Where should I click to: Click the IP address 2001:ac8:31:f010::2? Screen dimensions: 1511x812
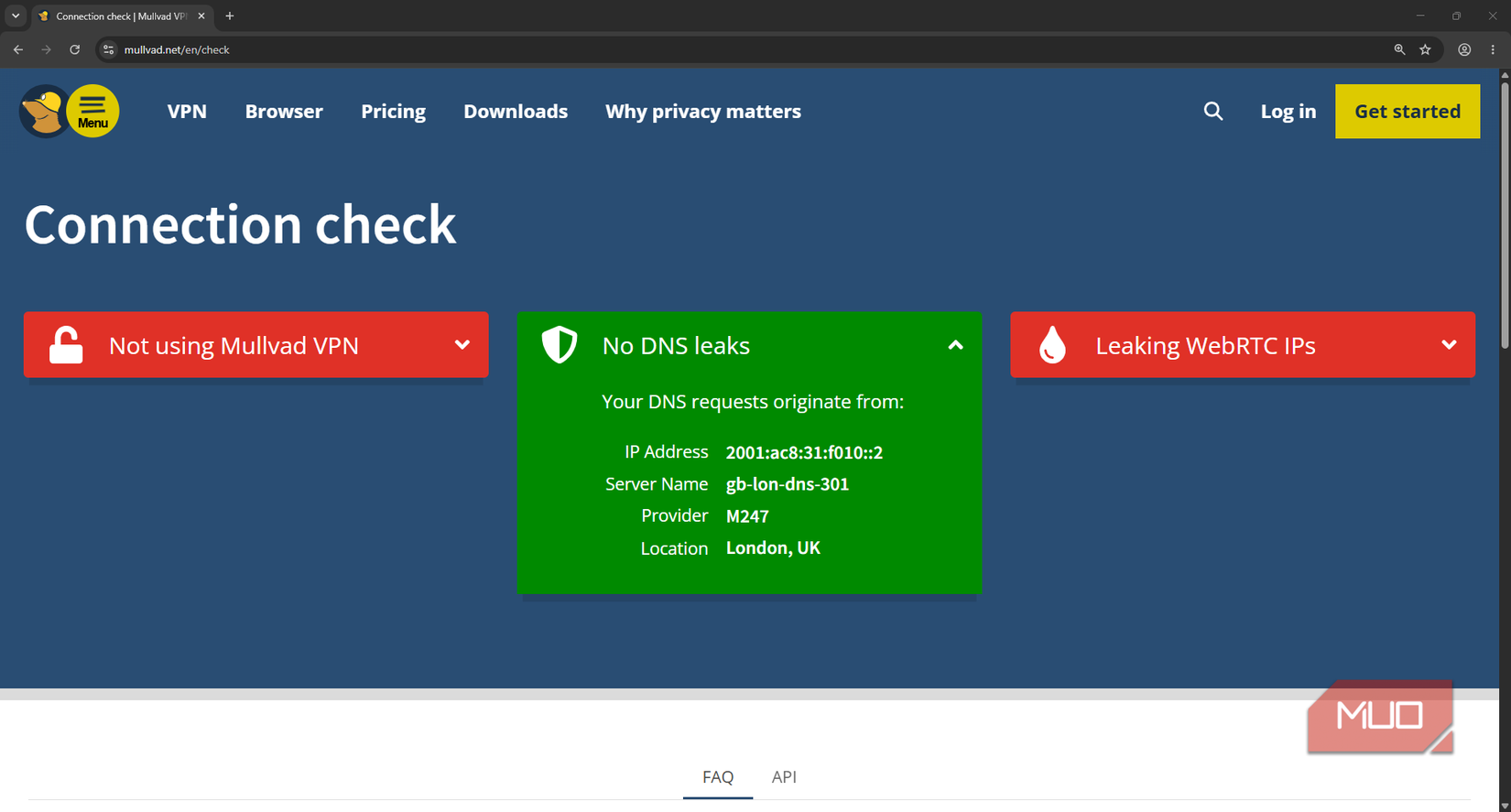pyautogui.click(x=804, y=452)
